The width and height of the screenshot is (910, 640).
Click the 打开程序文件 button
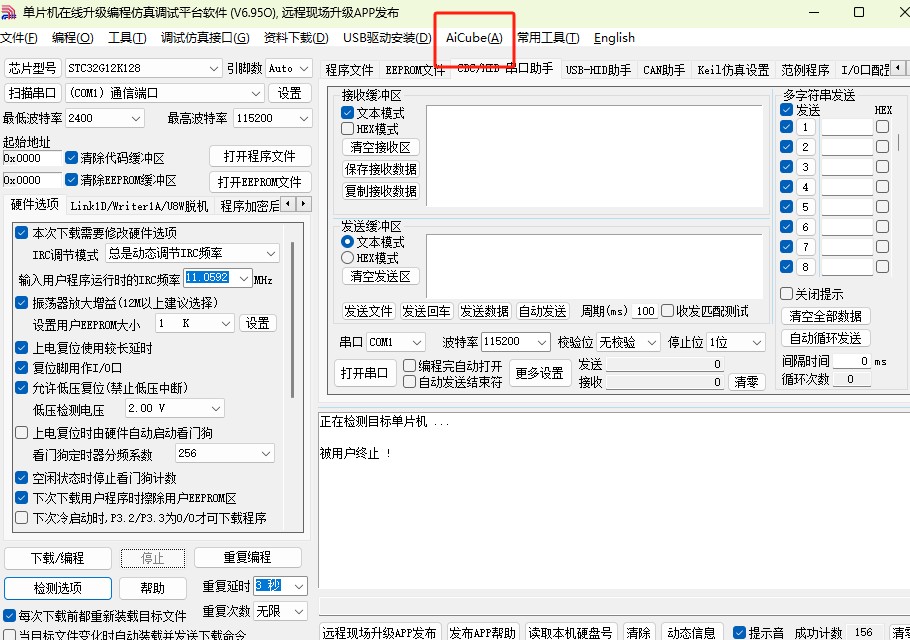[260, 156]
